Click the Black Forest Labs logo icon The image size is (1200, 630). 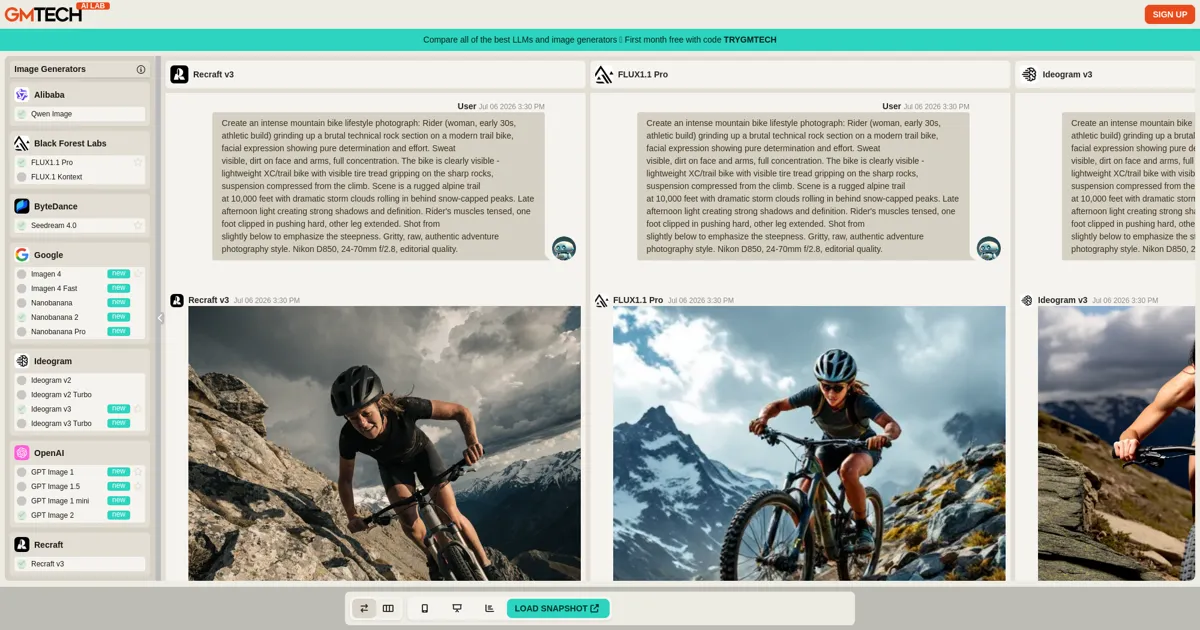(22, 143)
